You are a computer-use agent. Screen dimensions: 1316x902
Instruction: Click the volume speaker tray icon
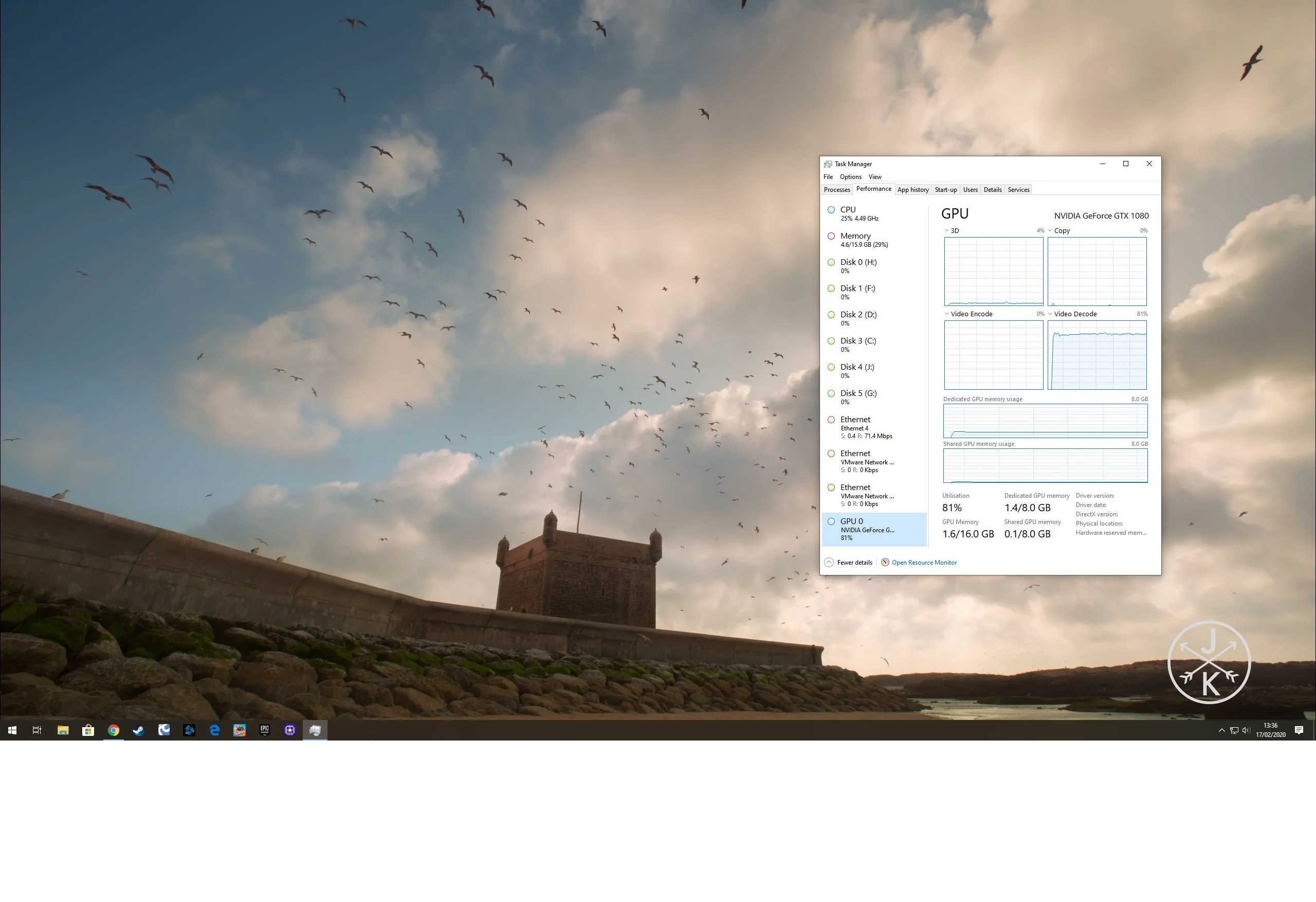coord(1246,730)
